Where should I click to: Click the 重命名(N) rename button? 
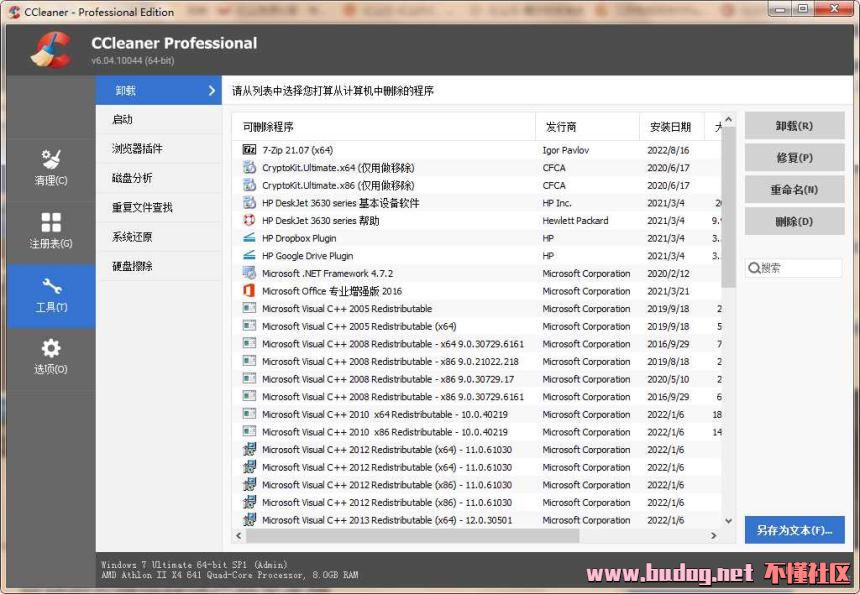(794, 190)
